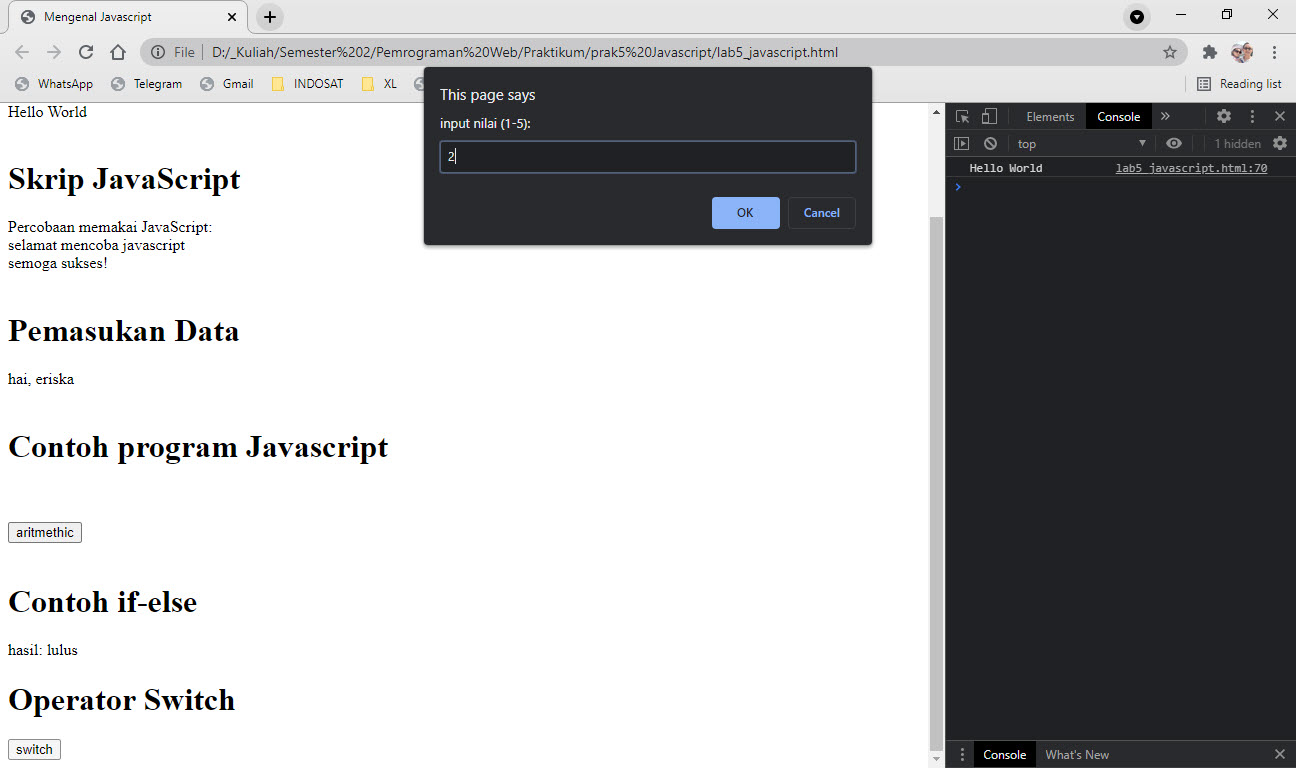
Task: Open the 'top' execution context dropdown
Action: coord(1080,143)
